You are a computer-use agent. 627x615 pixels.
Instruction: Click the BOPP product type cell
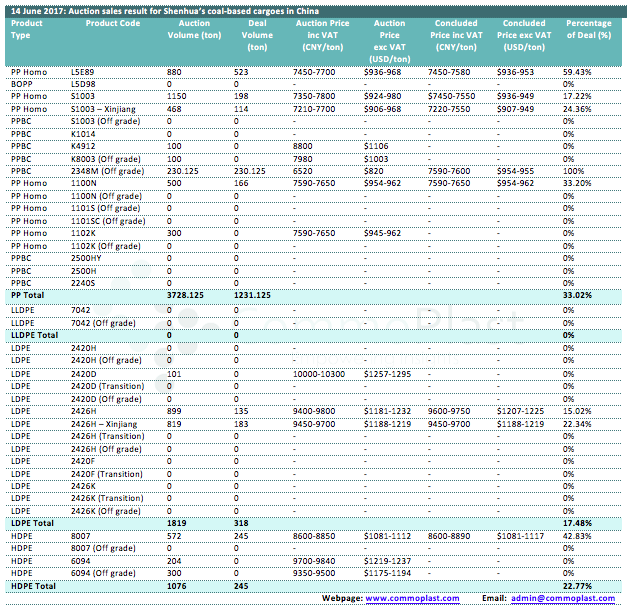(x=21, y=84)
